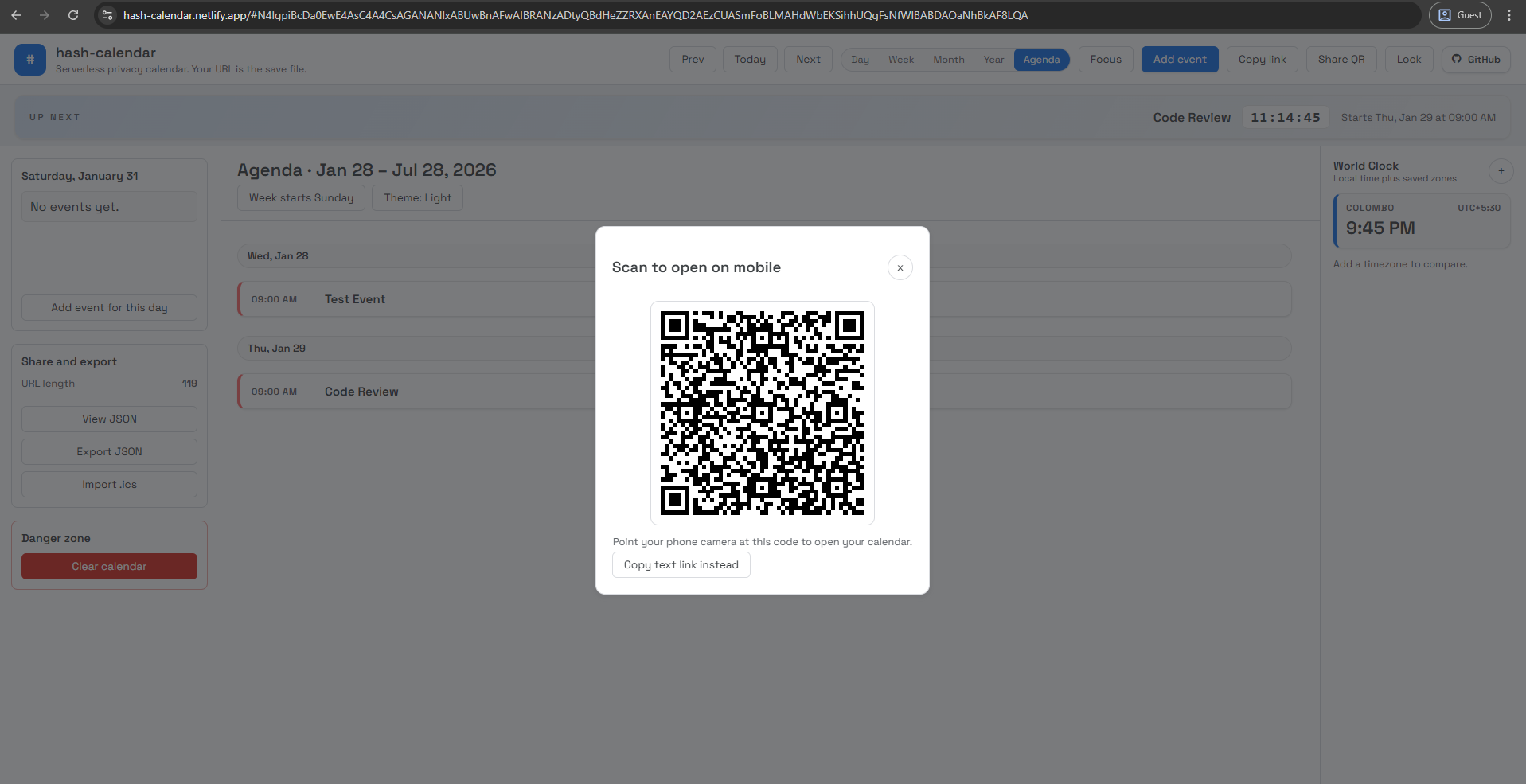The width and height of the screenshot is (1526, 784).
Task: Select the Colombo world clock card
Action: 1422,221
